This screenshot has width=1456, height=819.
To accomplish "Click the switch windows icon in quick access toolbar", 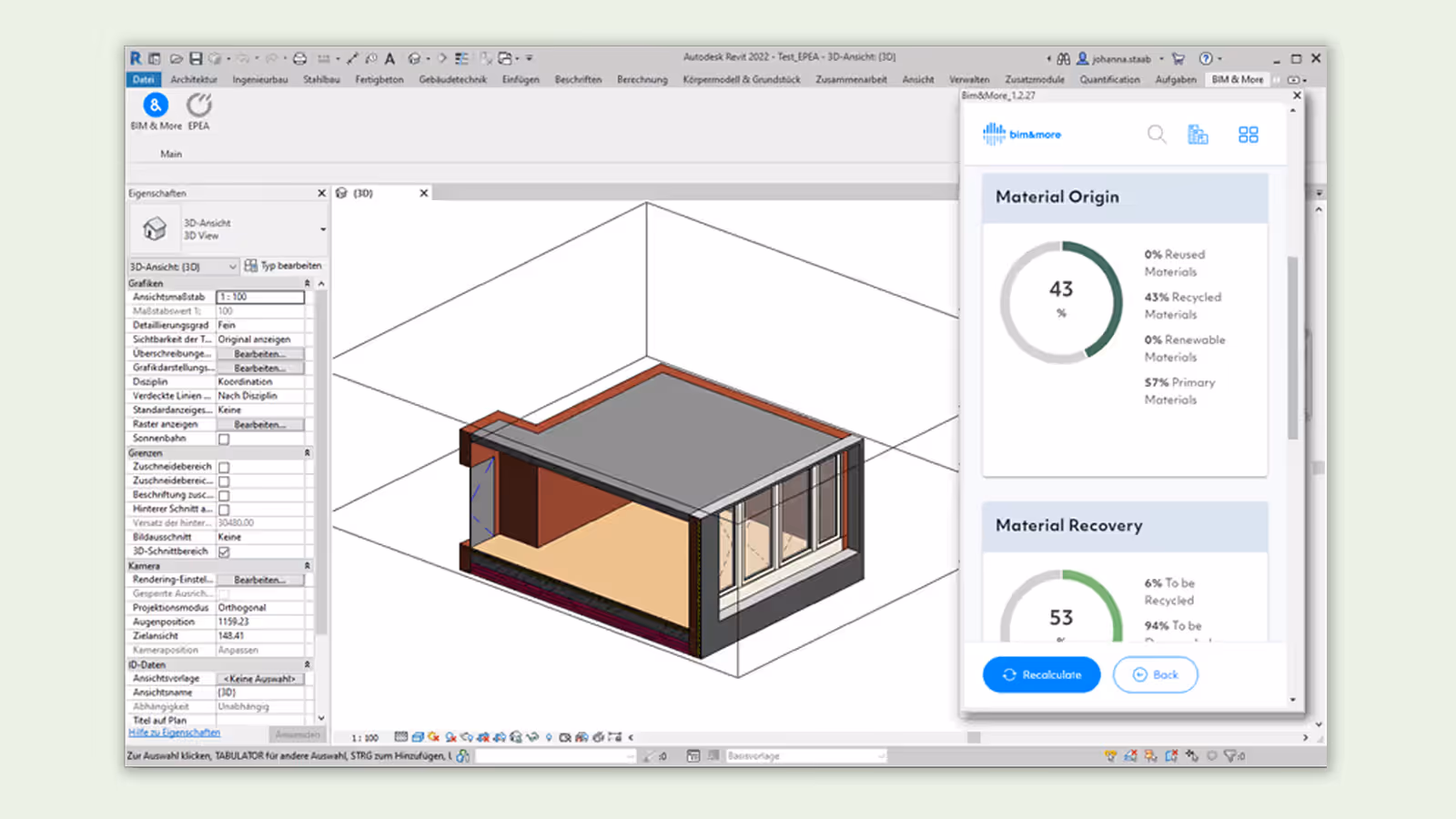I will coord(505,58).
